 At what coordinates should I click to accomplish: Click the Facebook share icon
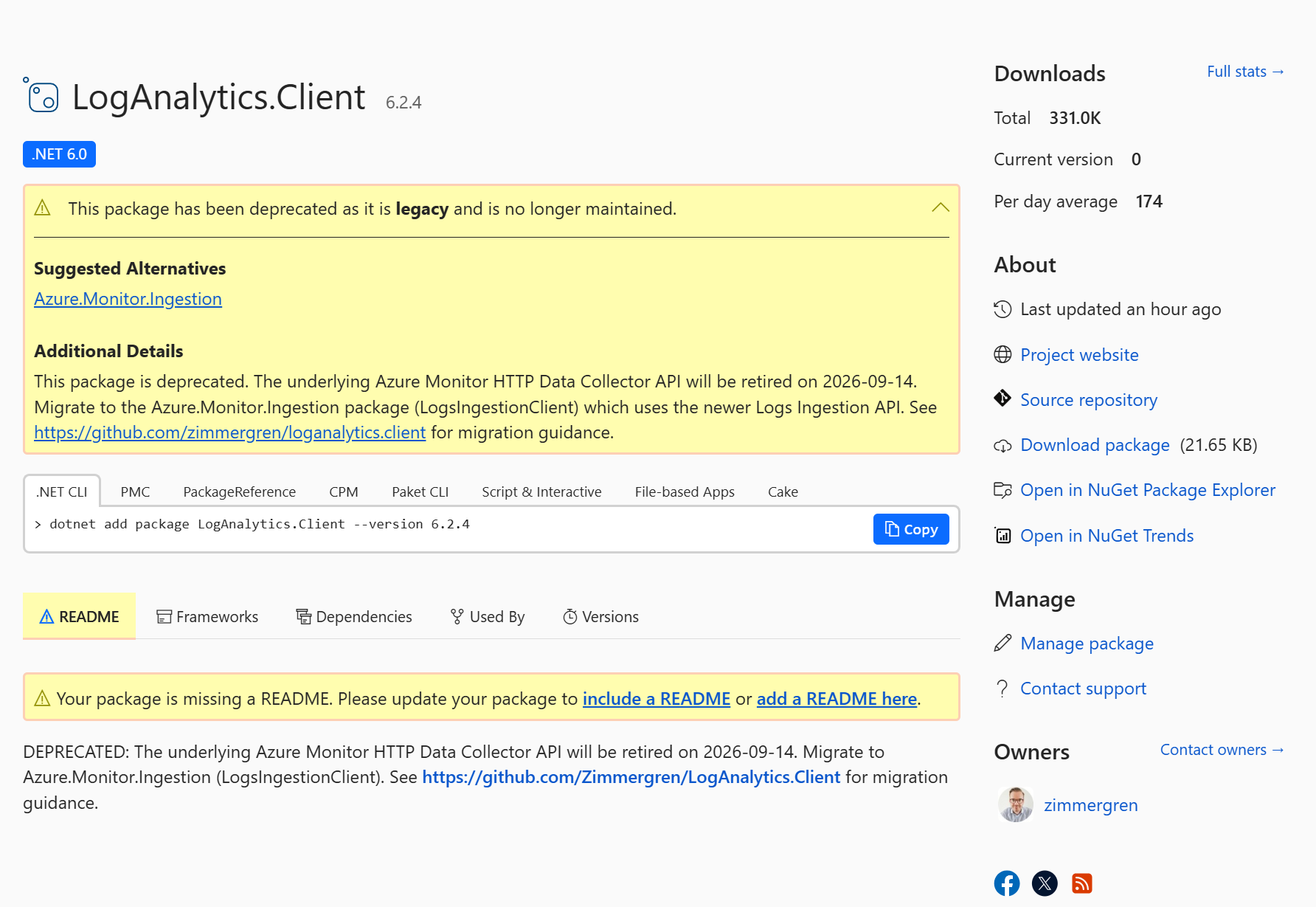tap(1007, 883)
